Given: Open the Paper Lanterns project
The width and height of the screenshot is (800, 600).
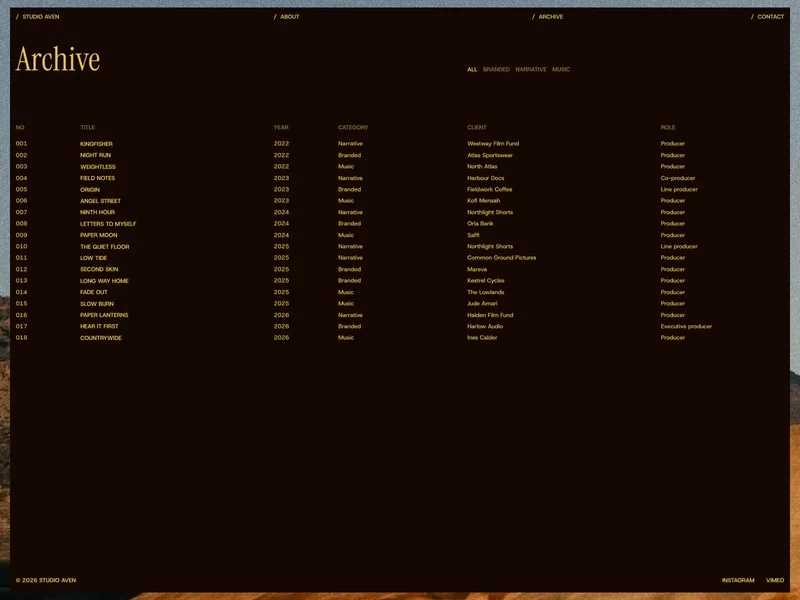Looking at the screenshot, I should 104,315.
